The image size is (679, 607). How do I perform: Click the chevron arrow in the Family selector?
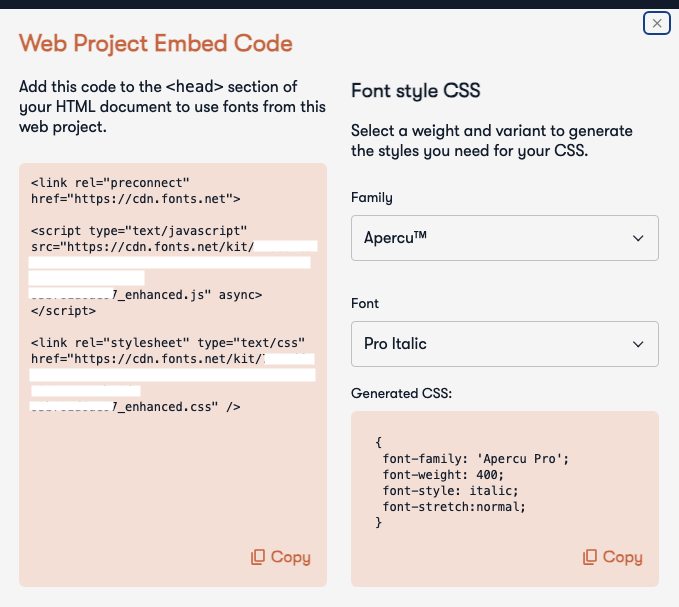639,238
